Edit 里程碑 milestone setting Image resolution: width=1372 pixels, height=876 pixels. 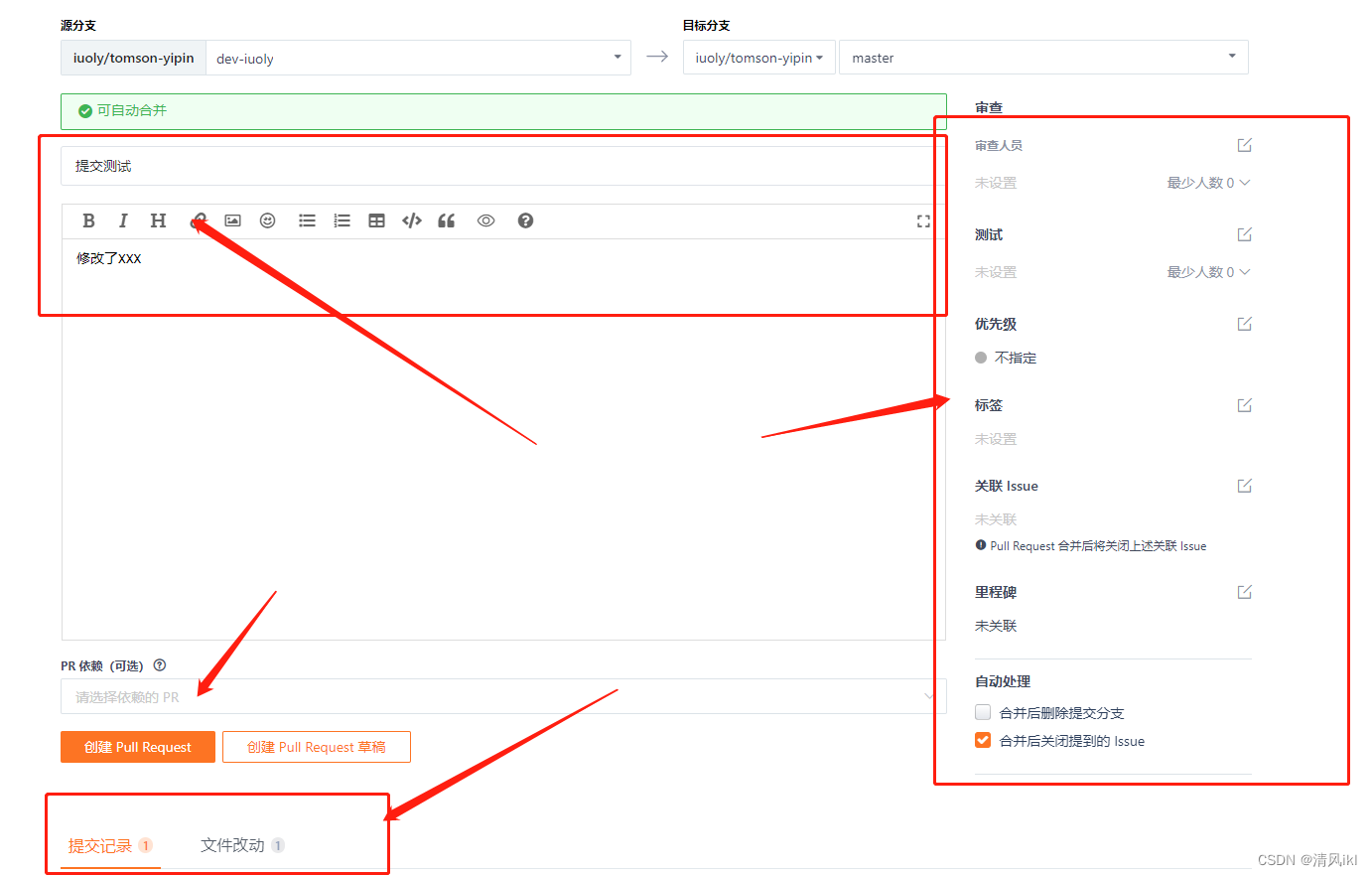tap(1245, 592)
